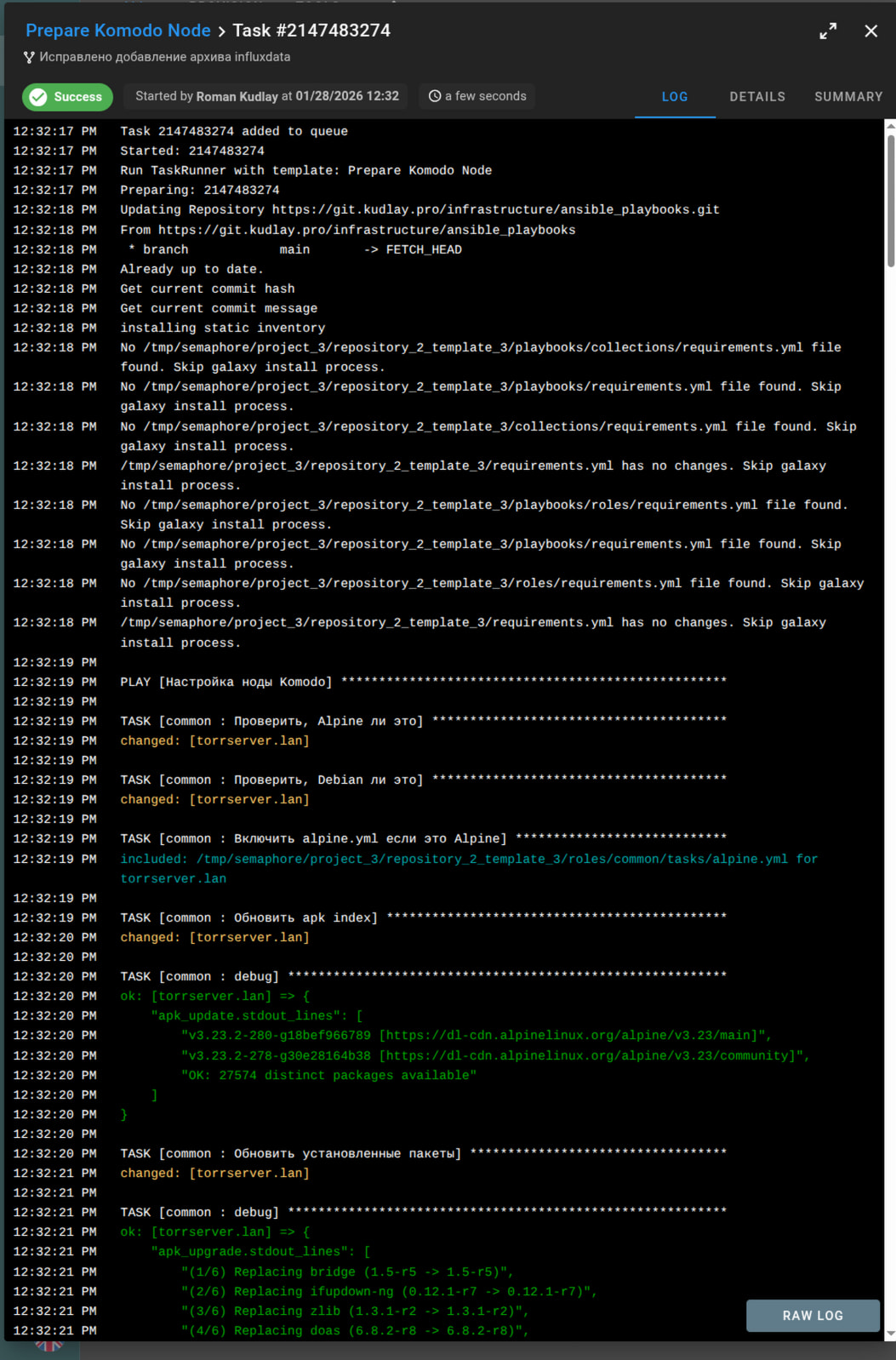Image resolution: width=896 pixels, height=1360 pixels.
Task: Click the included alpine.yml log line
Action: (468, 859)
